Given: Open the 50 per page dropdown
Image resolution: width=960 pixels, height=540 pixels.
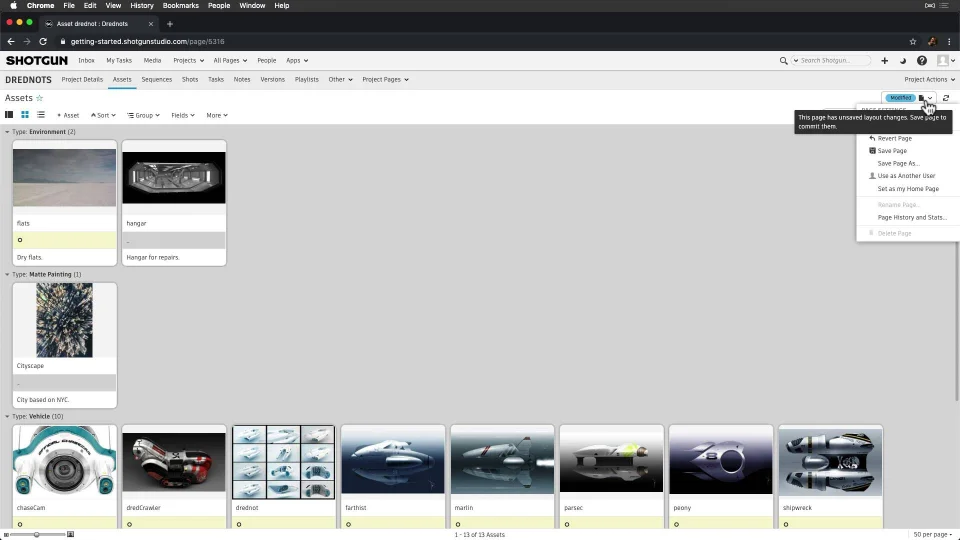Looking at the screenshot, I should [933, 535].
